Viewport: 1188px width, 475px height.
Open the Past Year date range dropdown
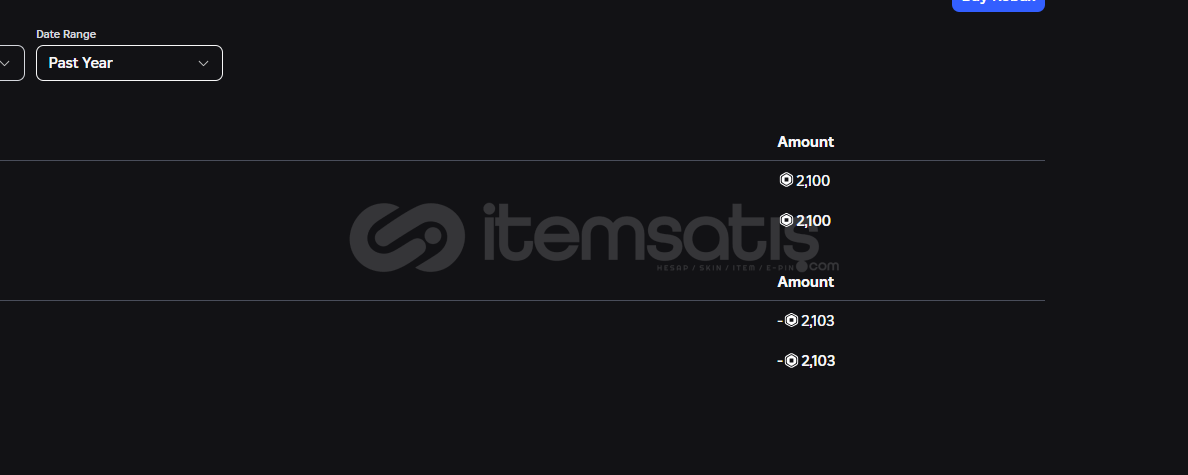[130, 63]
